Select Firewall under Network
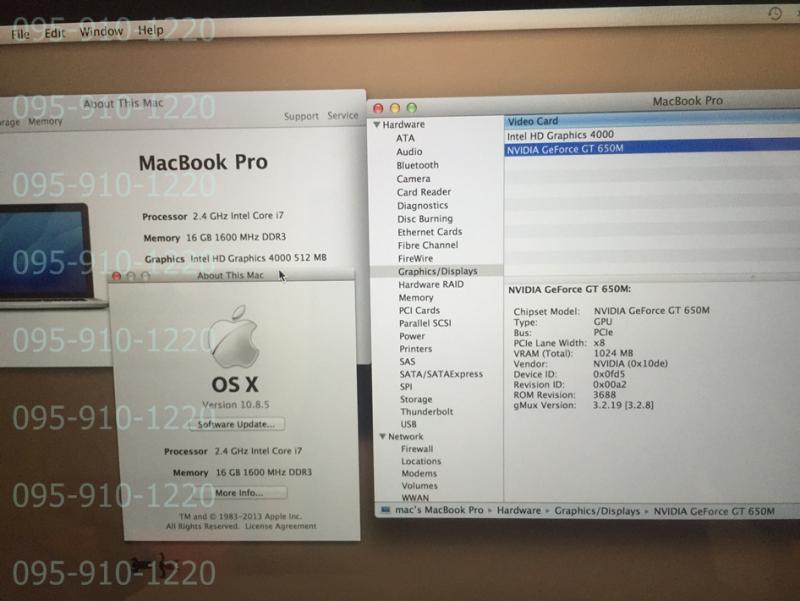Image resolution: width=800 pixels, height=601 pixels. pos(417,449)
